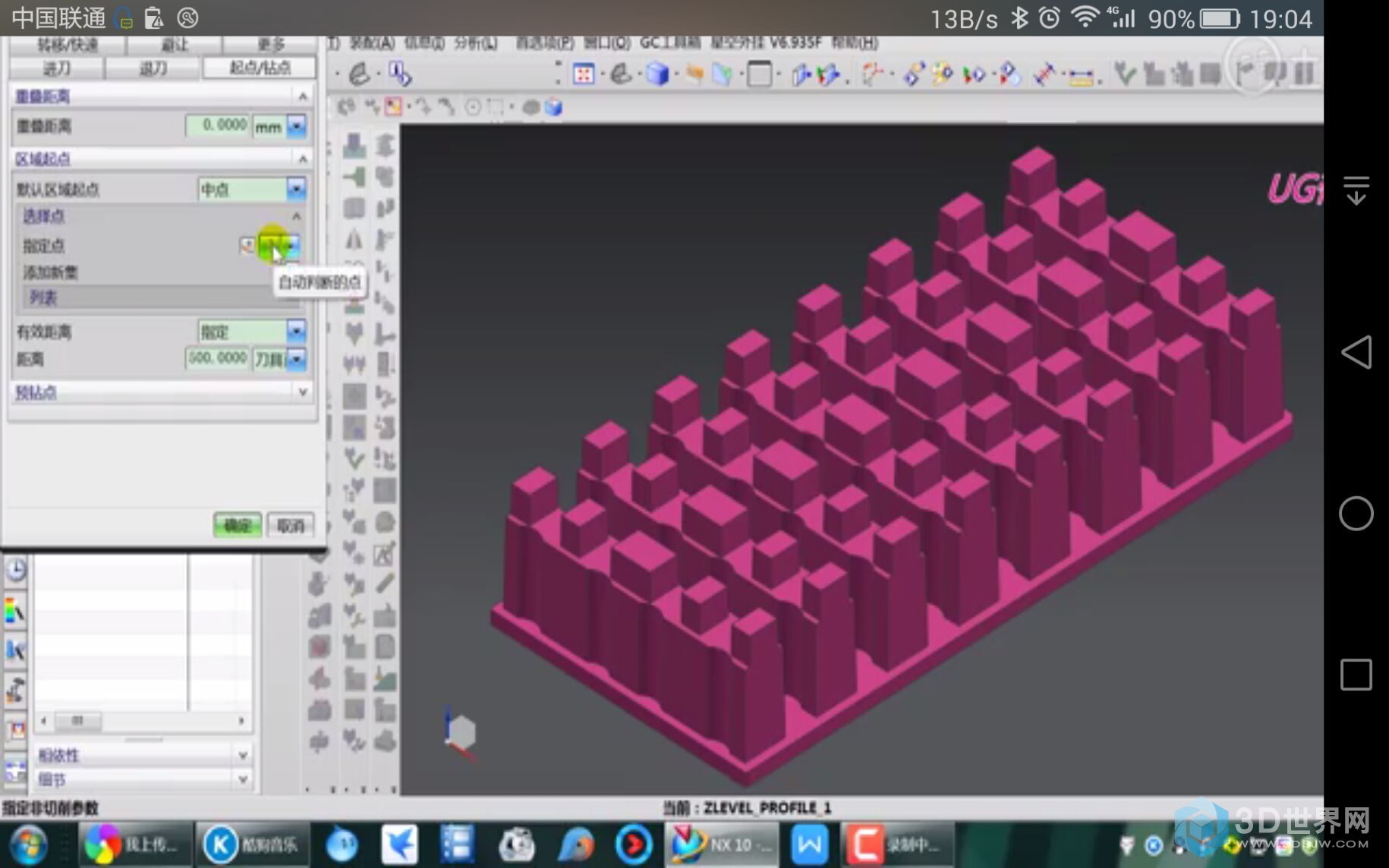The height and width of the screenshot is (868, 1389).
Task: Open the 默认区域起点 dropdown showing 中点
Action: (x=296, y=188)
